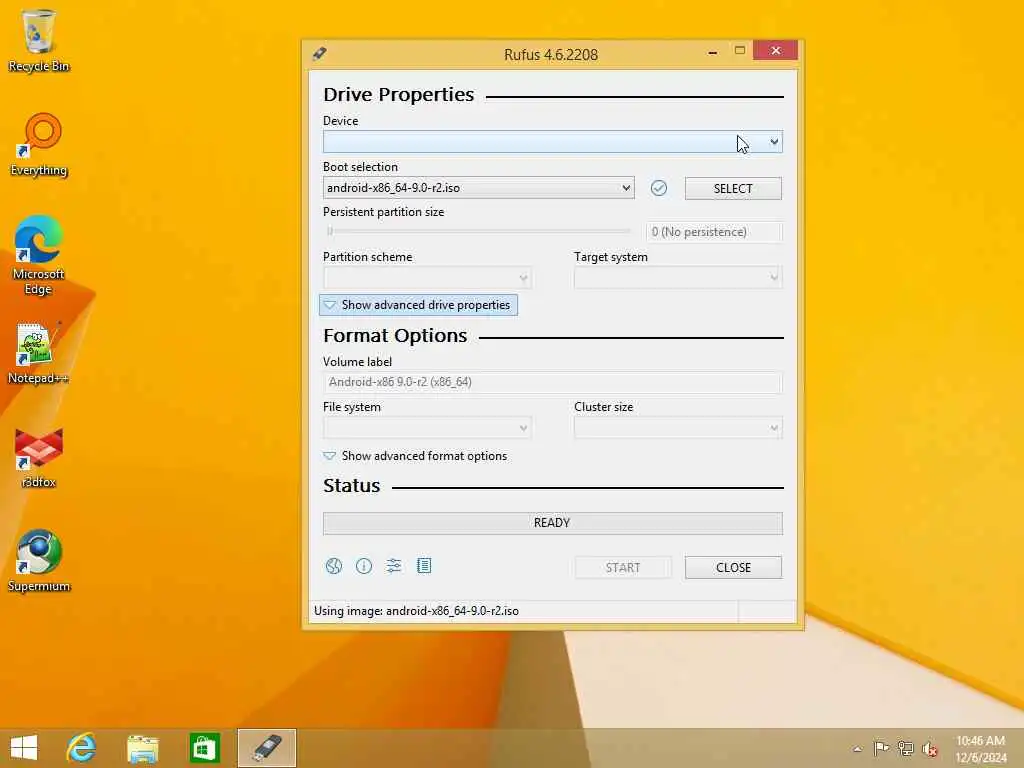Open network tray icon
Screen dimensions: 1024x768
pyautogui.click(x=906, y=748)
